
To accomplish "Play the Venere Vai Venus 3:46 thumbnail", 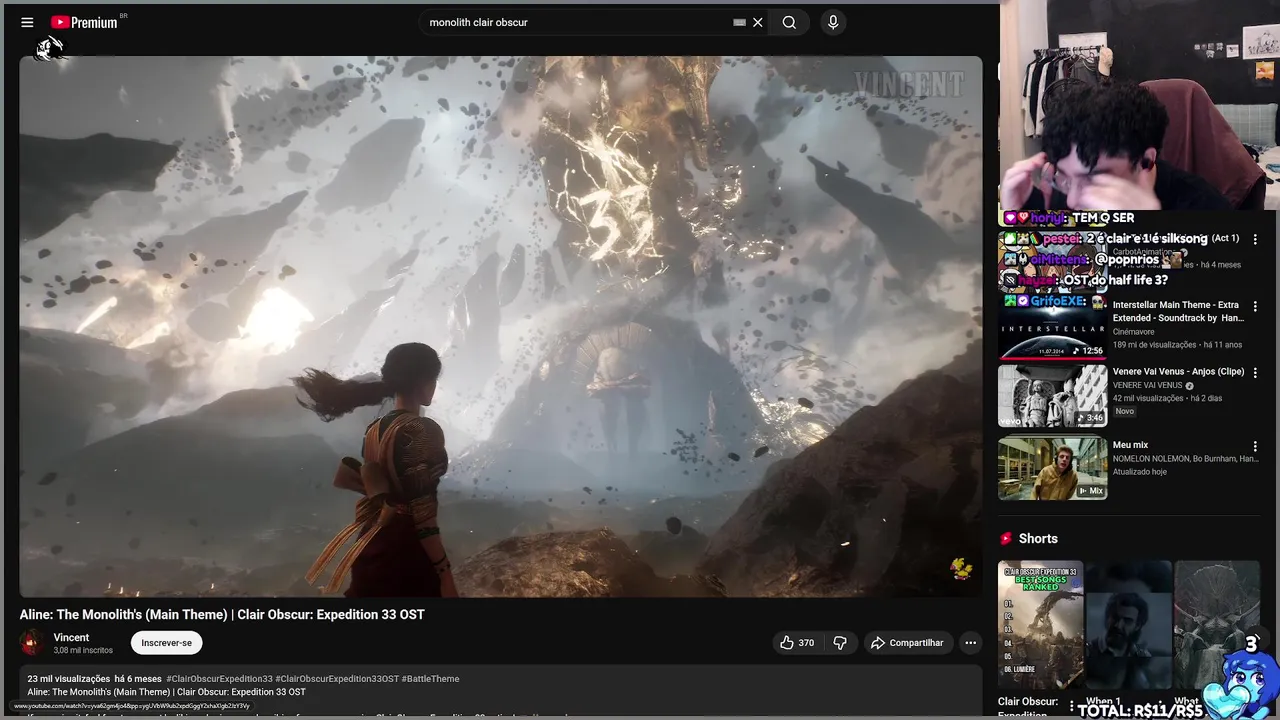I will (x=1052, y=396).
